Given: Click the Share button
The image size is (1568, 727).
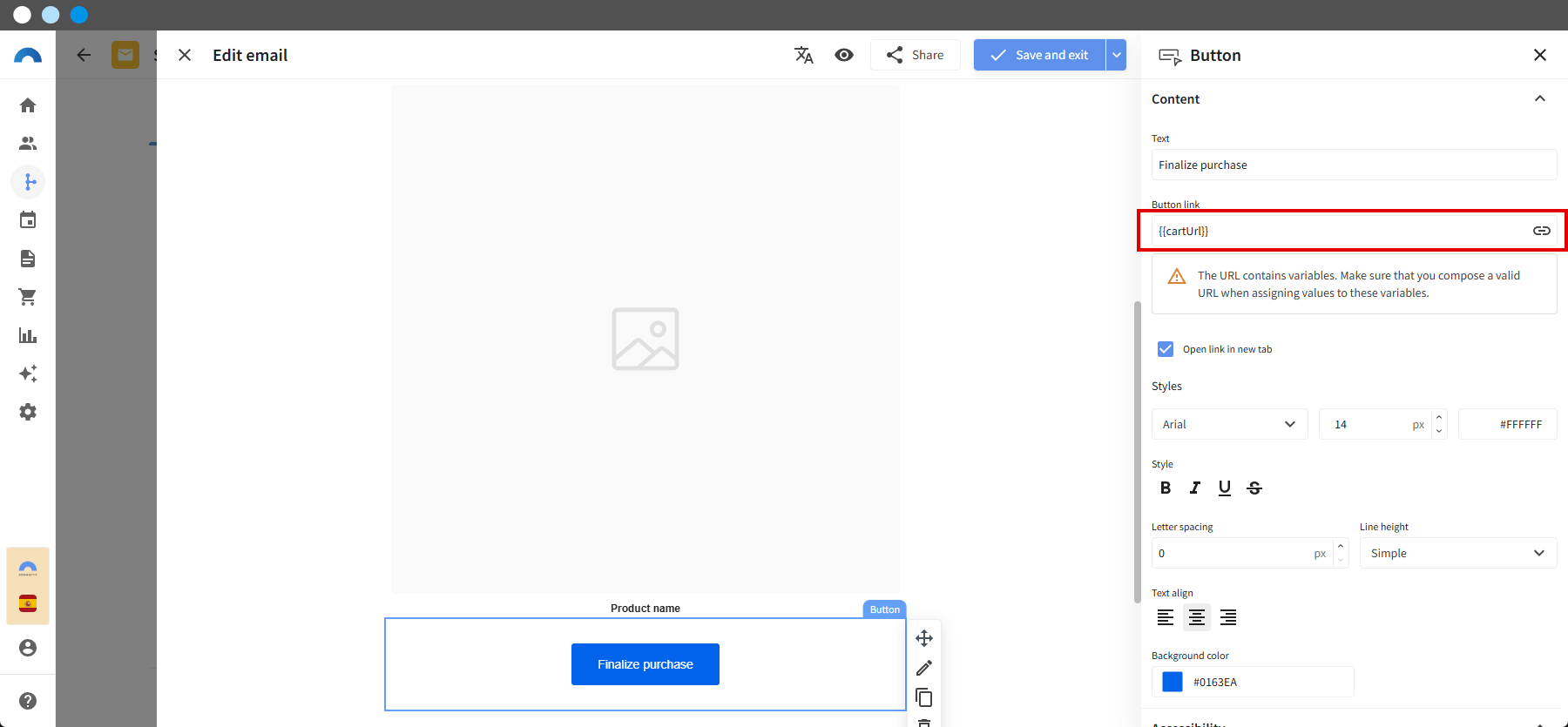Looking at the screenshot, I should pos(916,55).
